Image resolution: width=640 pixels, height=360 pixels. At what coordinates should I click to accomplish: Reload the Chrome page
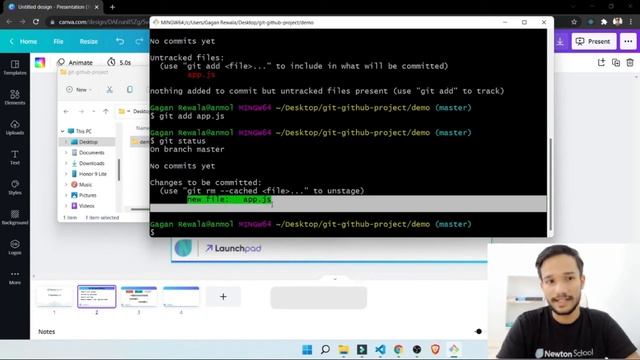click(x=36, y=22)
